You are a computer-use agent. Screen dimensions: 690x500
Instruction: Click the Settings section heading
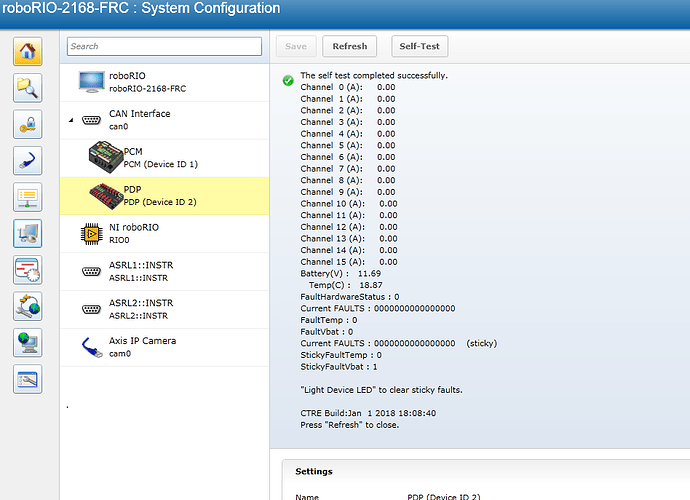pos(314,471)
